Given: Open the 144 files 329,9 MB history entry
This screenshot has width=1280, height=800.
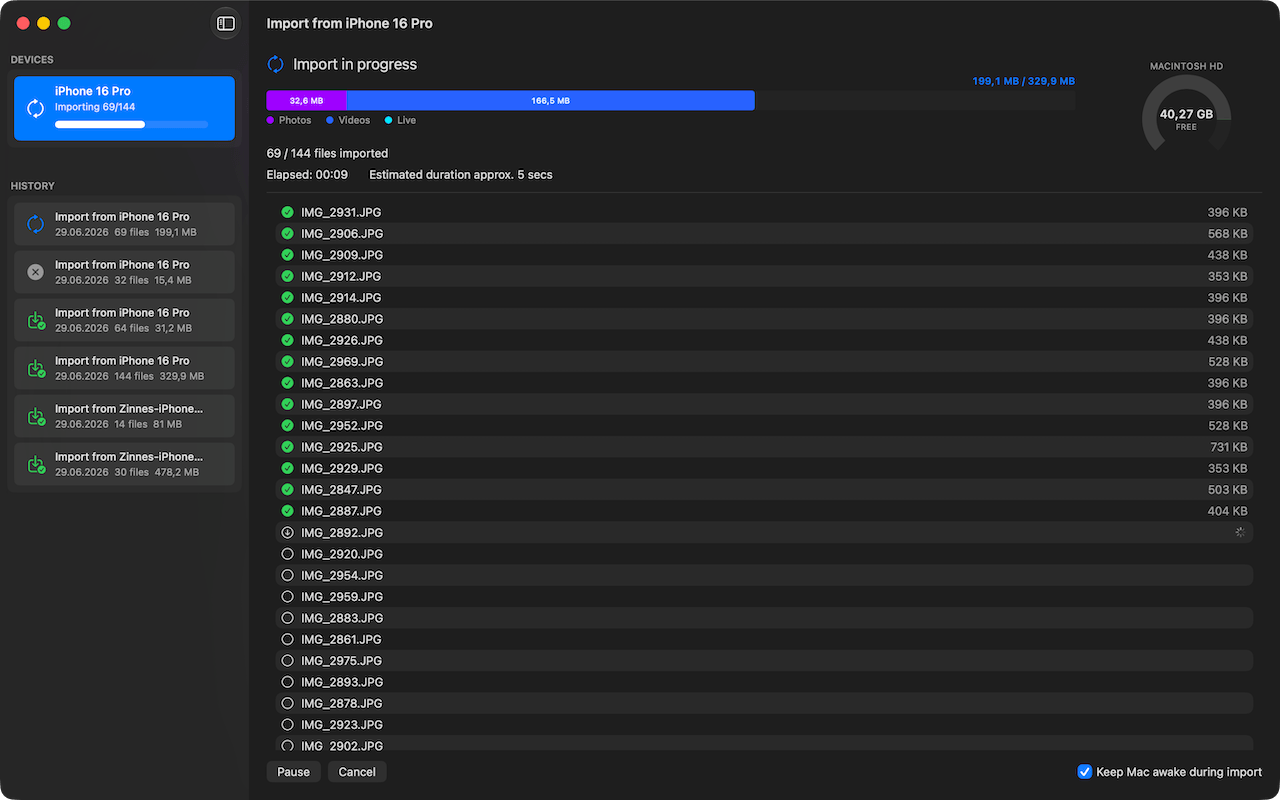Looking at the screenshot, I should click(x=124, y=368).
